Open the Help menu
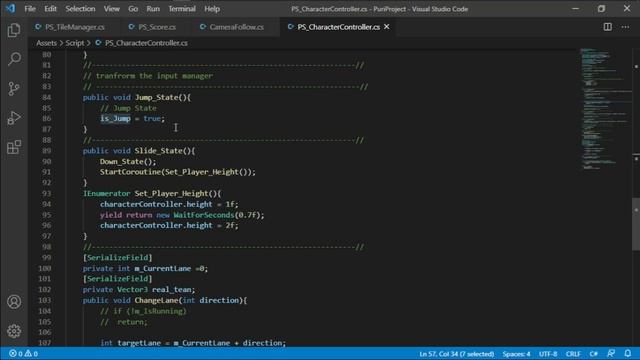Image resolution: width=640 pixels, height=360 pixels. click(212, 9)
